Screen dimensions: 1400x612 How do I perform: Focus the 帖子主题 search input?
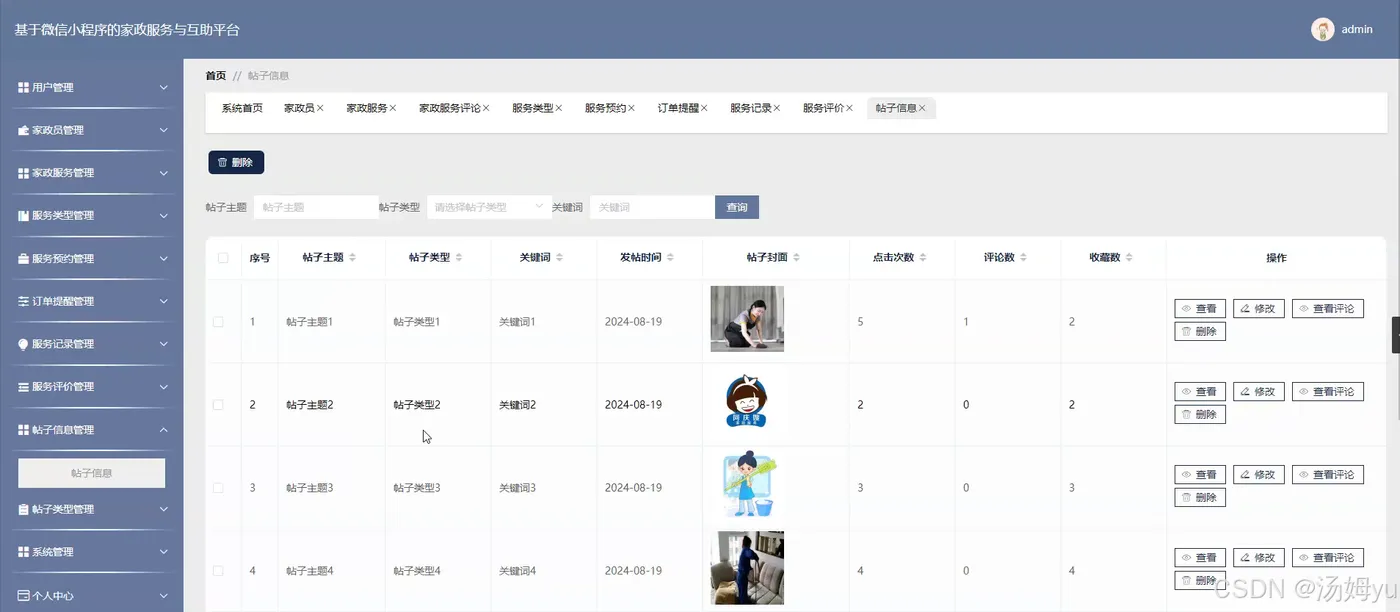tap(316, 207)
